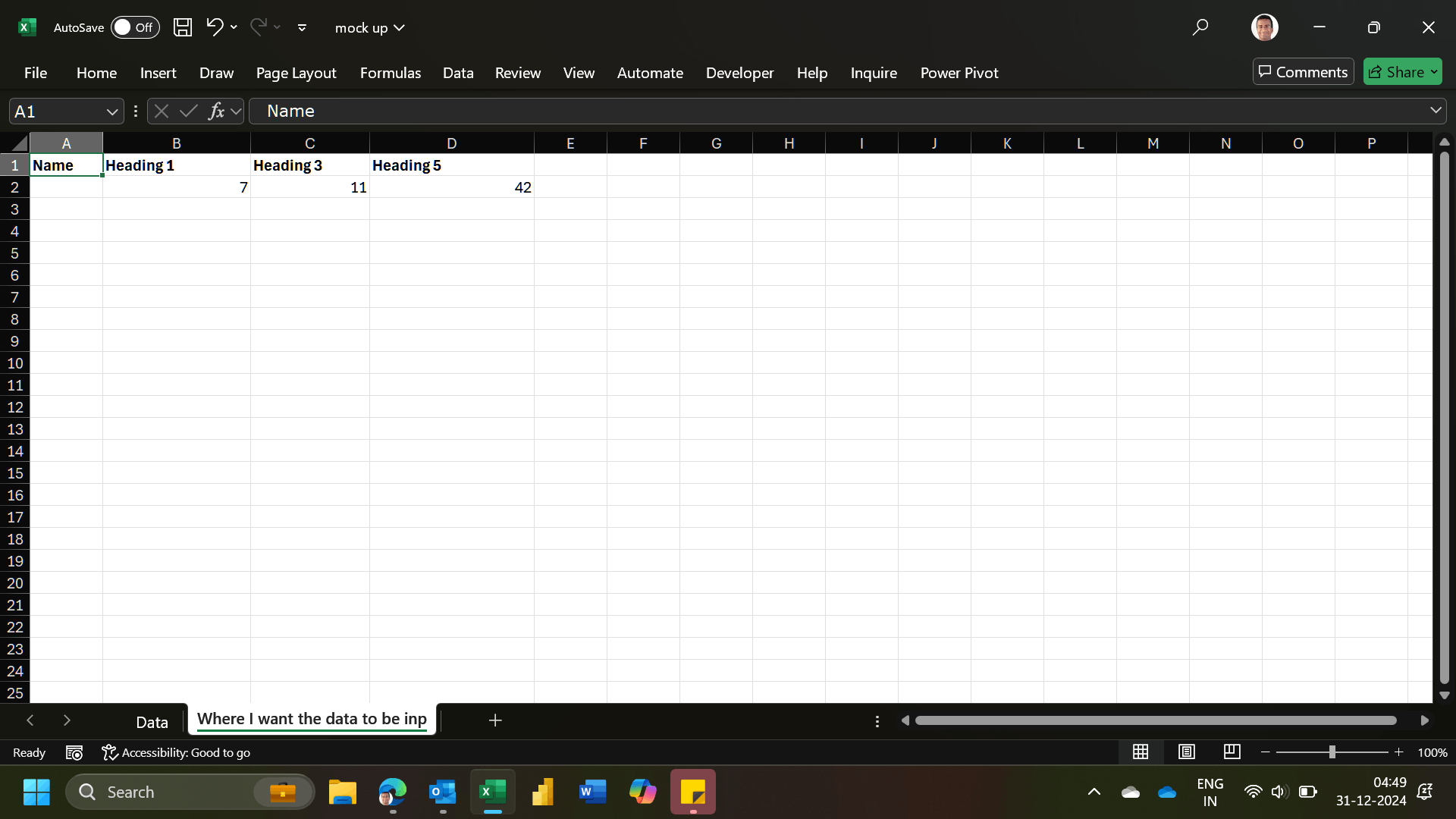Click Accessibility: Good to go status

click(x=176, y=752)
